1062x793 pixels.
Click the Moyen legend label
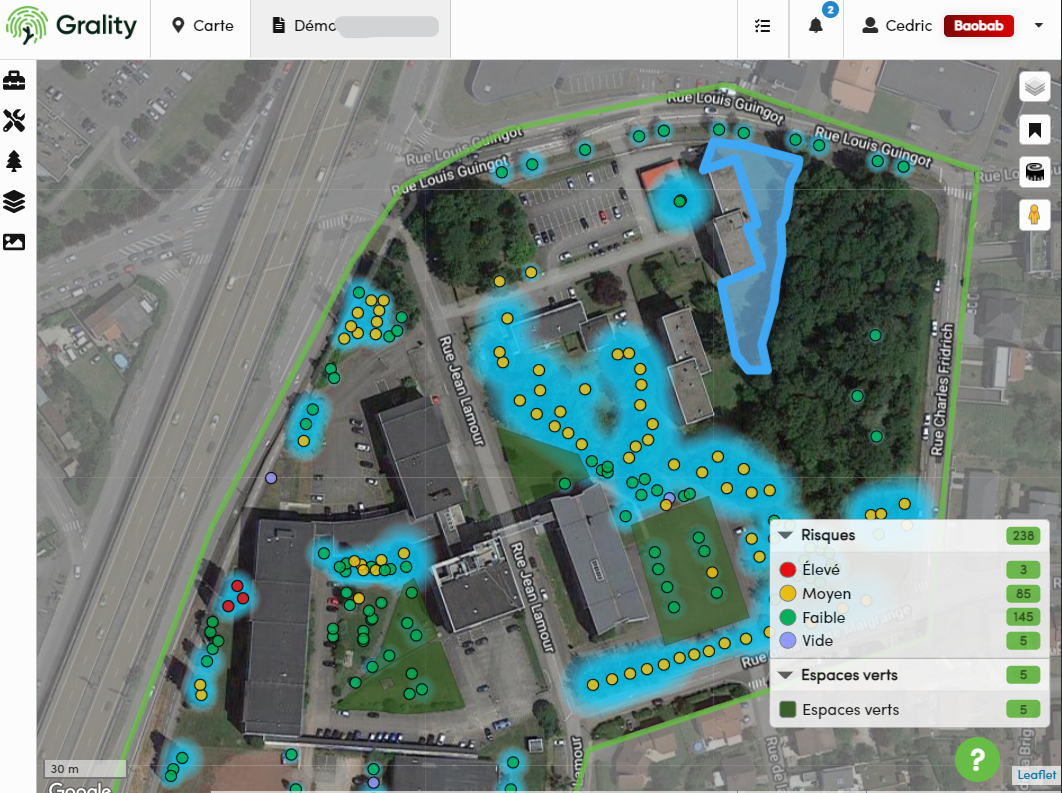tap(826, 594)
